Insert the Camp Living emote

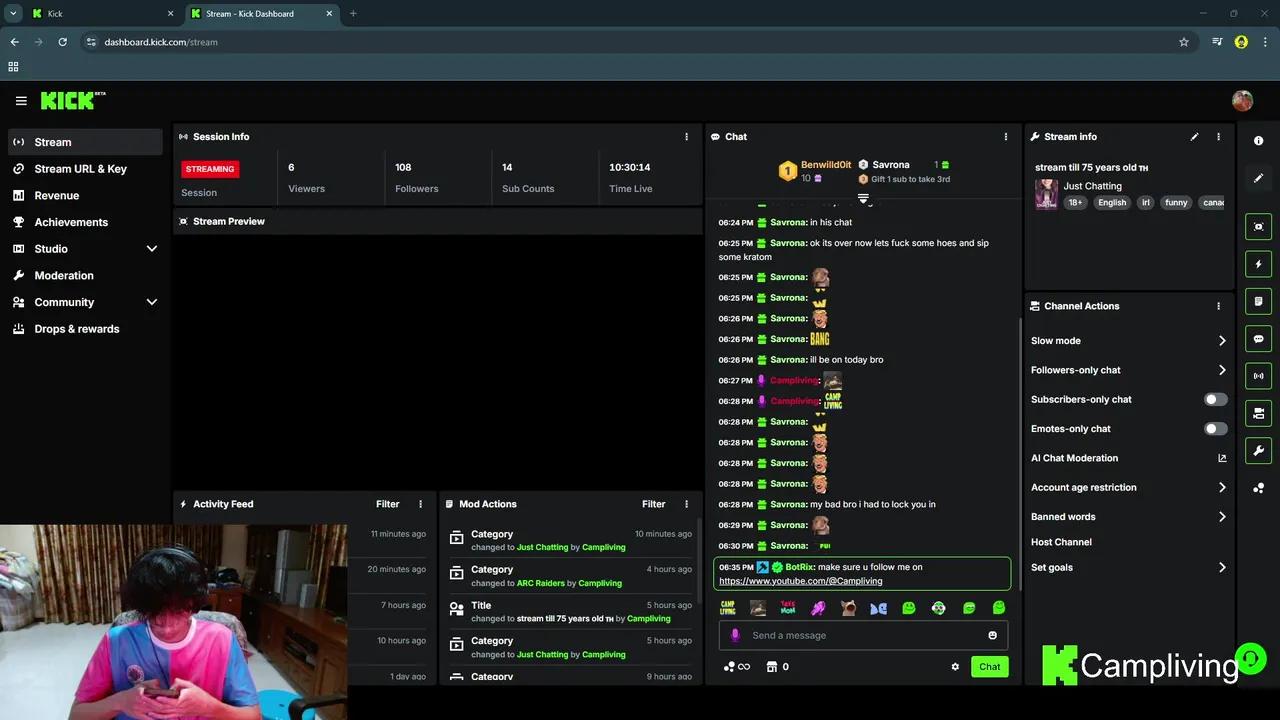(728, 608)
